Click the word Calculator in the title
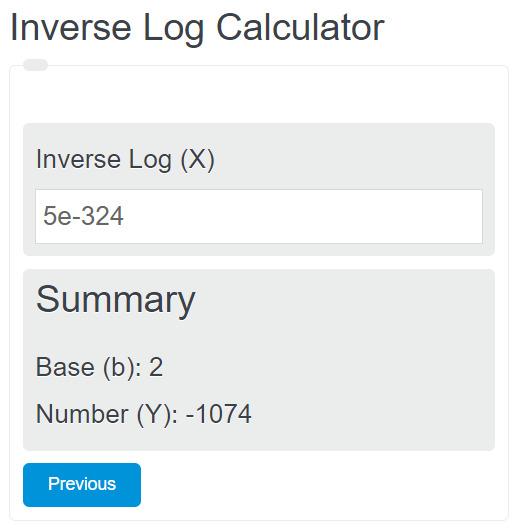The width and height of the screenshot is (516, 530). tap(300, 28)
